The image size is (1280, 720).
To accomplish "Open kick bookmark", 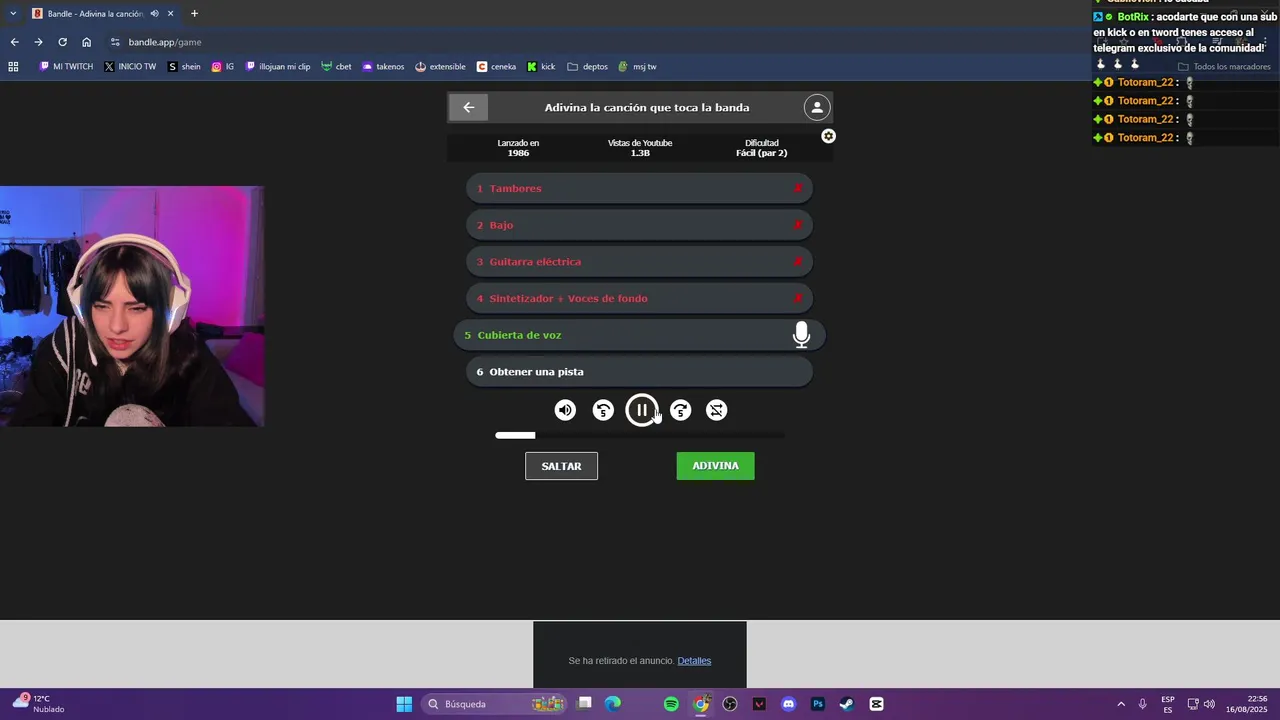I will click(x=541, y=67).
